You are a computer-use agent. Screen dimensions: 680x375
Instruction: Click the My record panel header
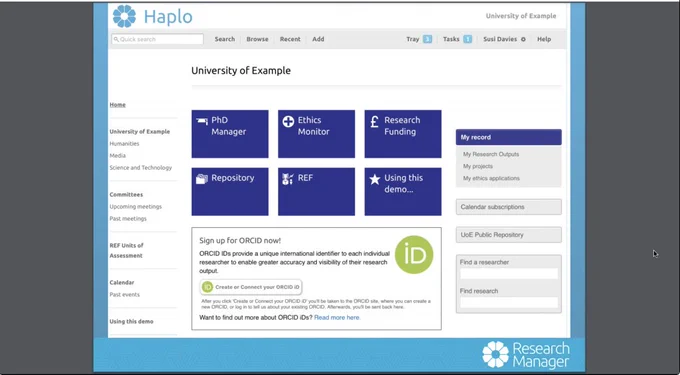coord(509,137)
